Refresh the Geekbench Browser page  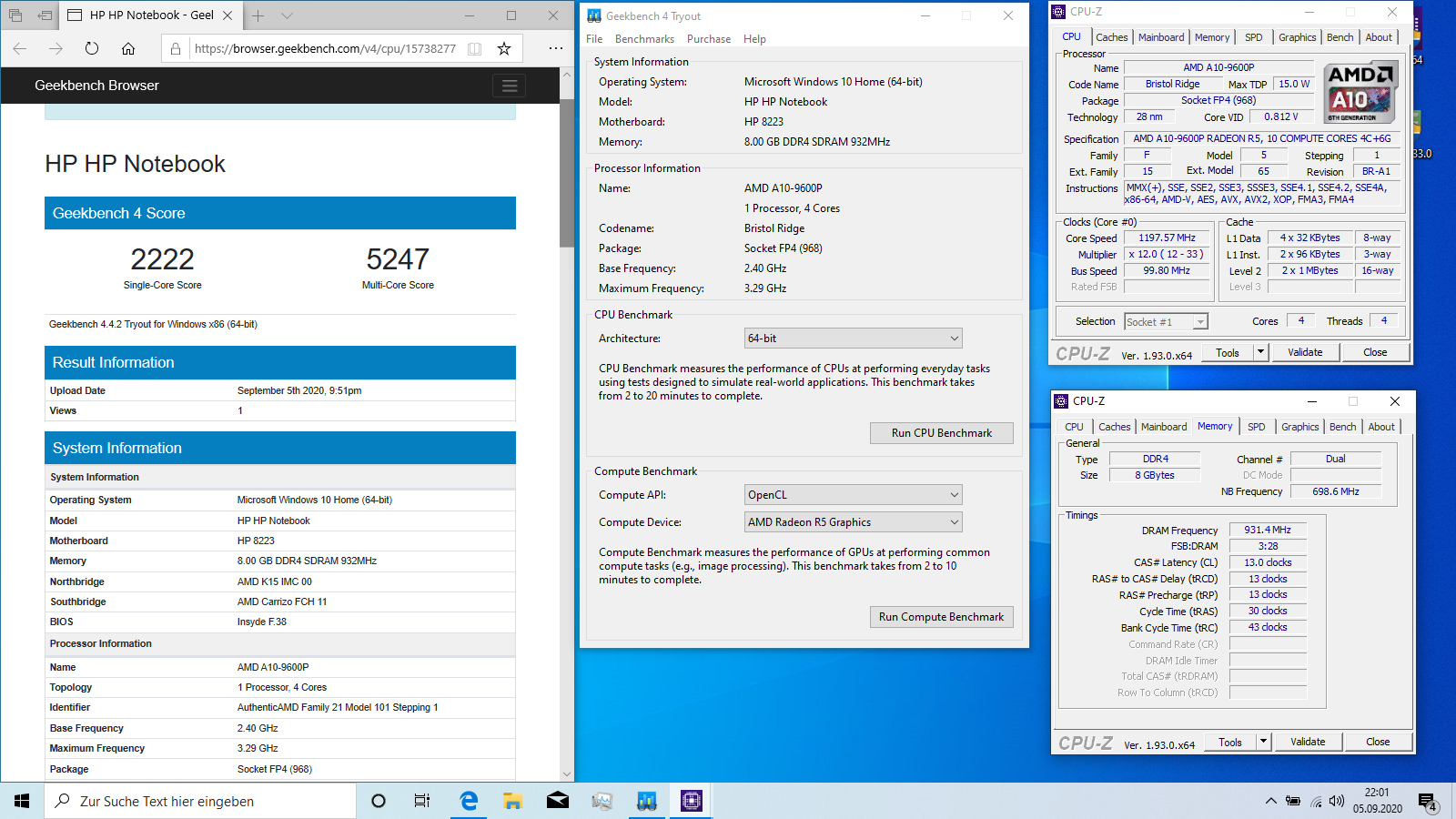tap(92, 48)
